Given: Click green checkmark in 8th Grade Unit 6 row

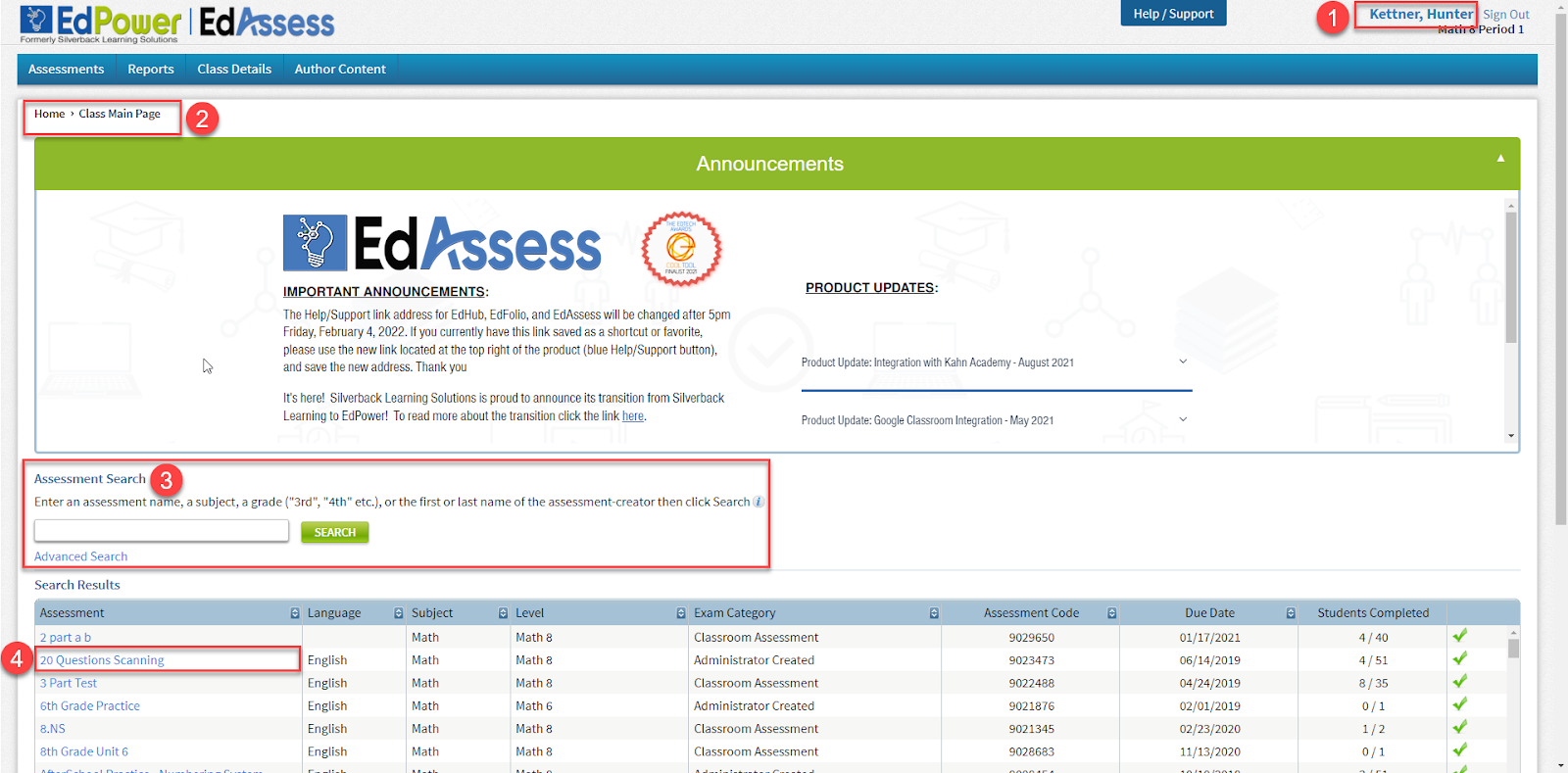Looking at the screenshot, I should 1460,749.
